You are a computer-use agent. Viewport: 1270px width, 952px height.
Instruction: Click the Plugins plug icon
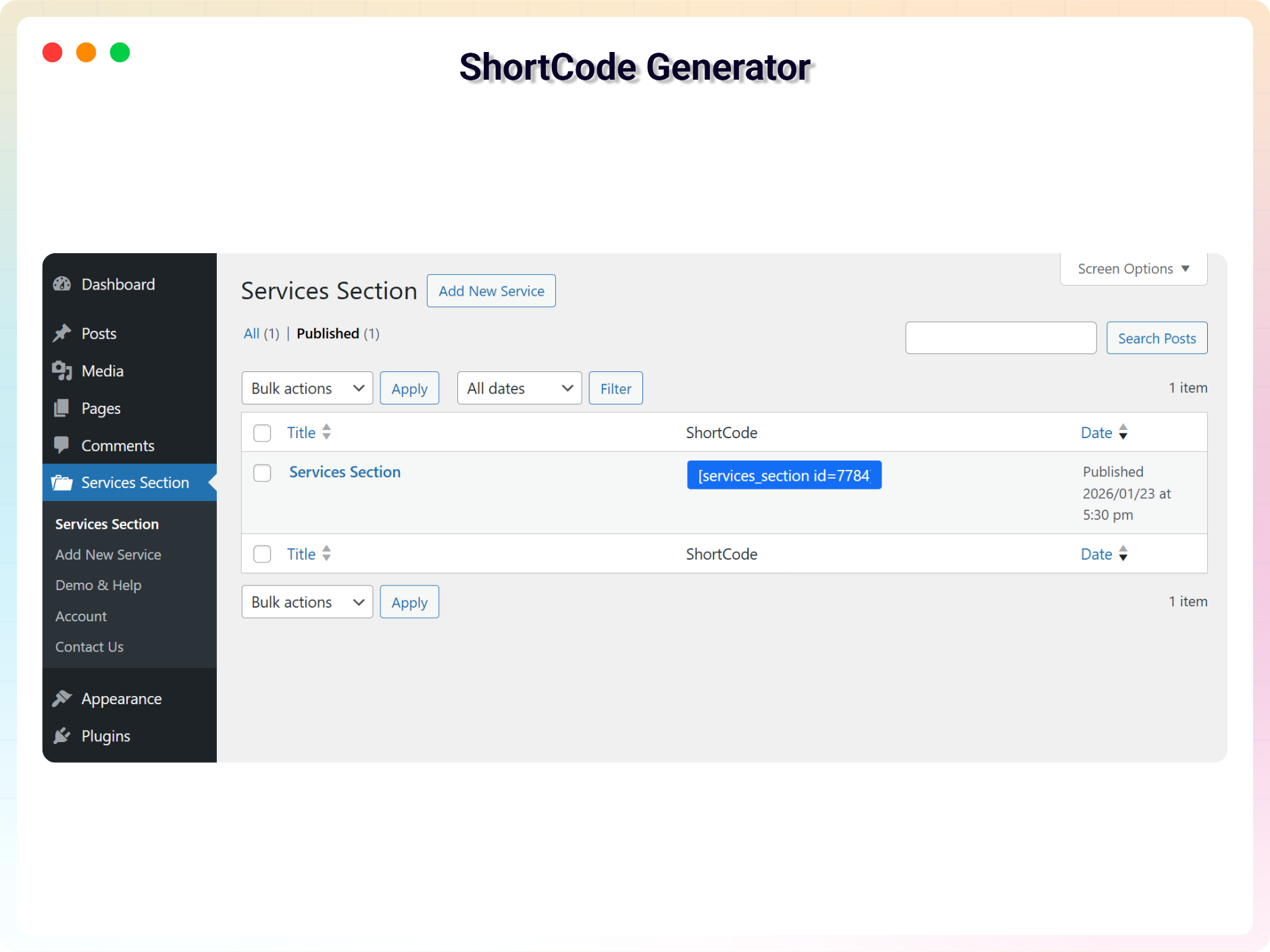coord(62,736)
